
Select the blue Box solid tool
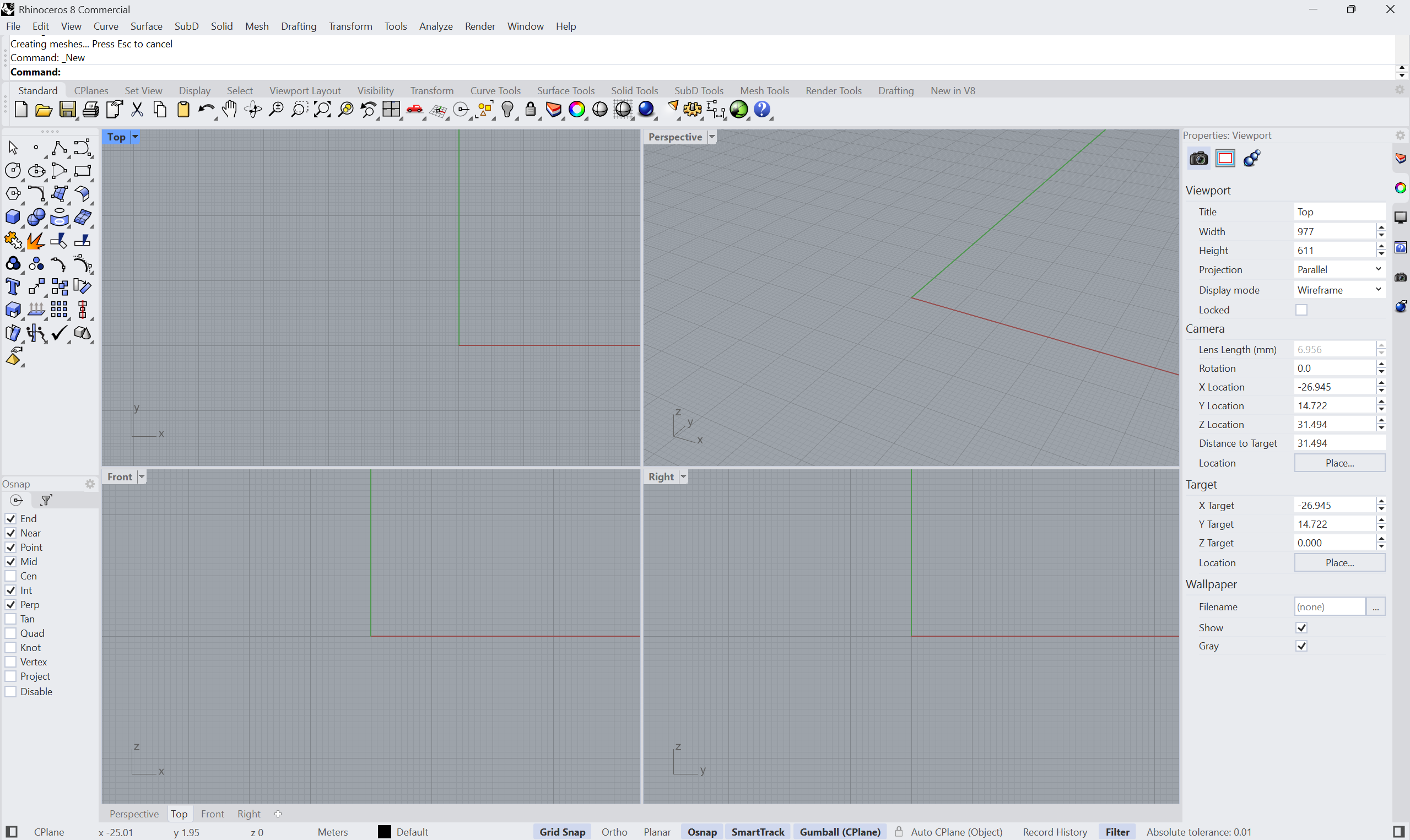point(13,218)
